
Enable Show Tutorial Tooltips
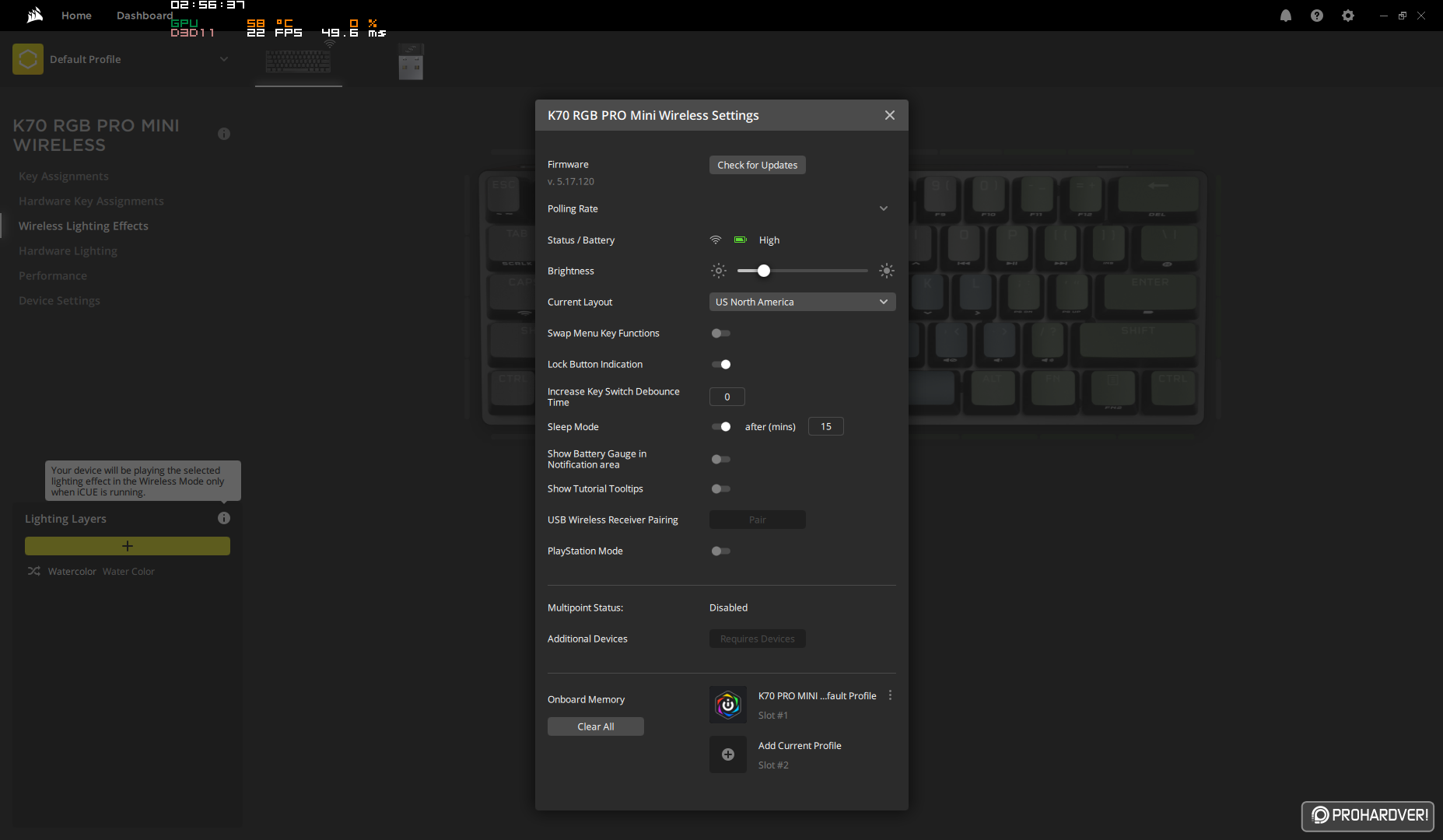coord(721,488)
